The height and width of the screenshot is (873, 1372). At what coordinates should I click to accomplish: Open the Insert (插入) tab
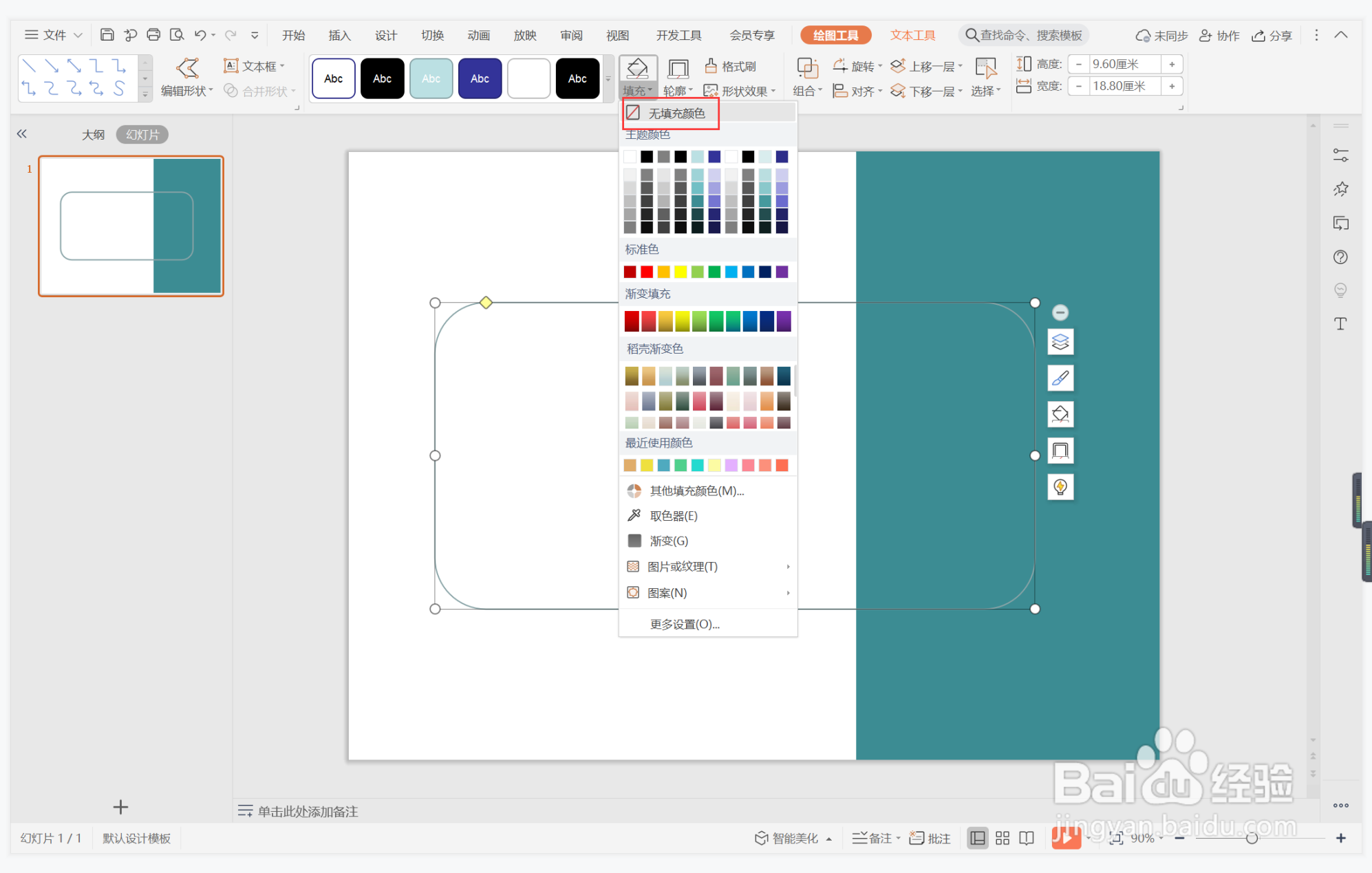click(339, 35)
